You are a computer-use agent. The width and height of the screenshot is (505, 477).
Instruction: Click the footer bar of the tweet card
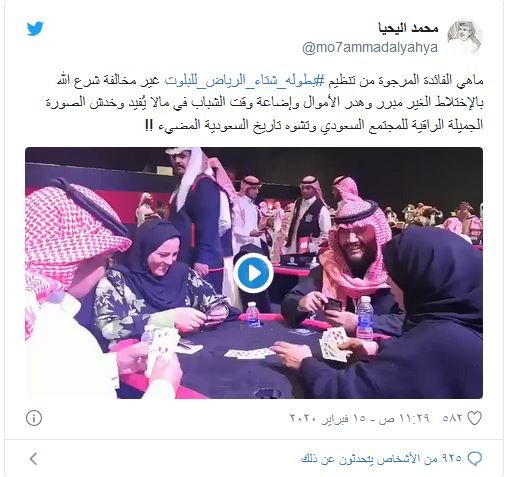254,459
